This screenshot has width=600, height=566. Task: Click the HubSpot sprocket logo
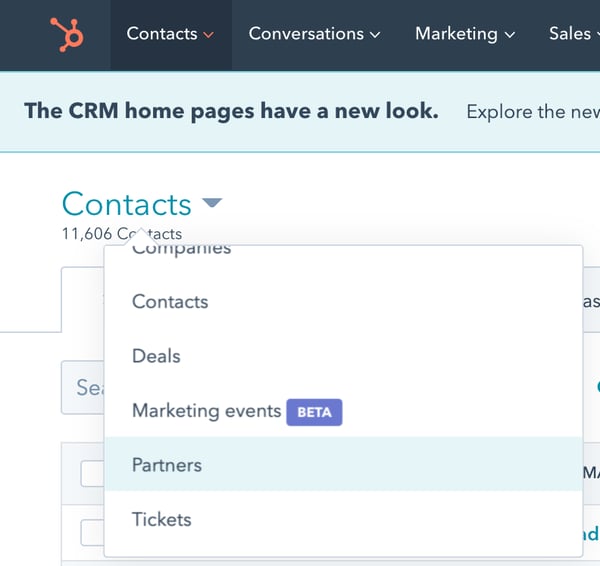[67, 35]
